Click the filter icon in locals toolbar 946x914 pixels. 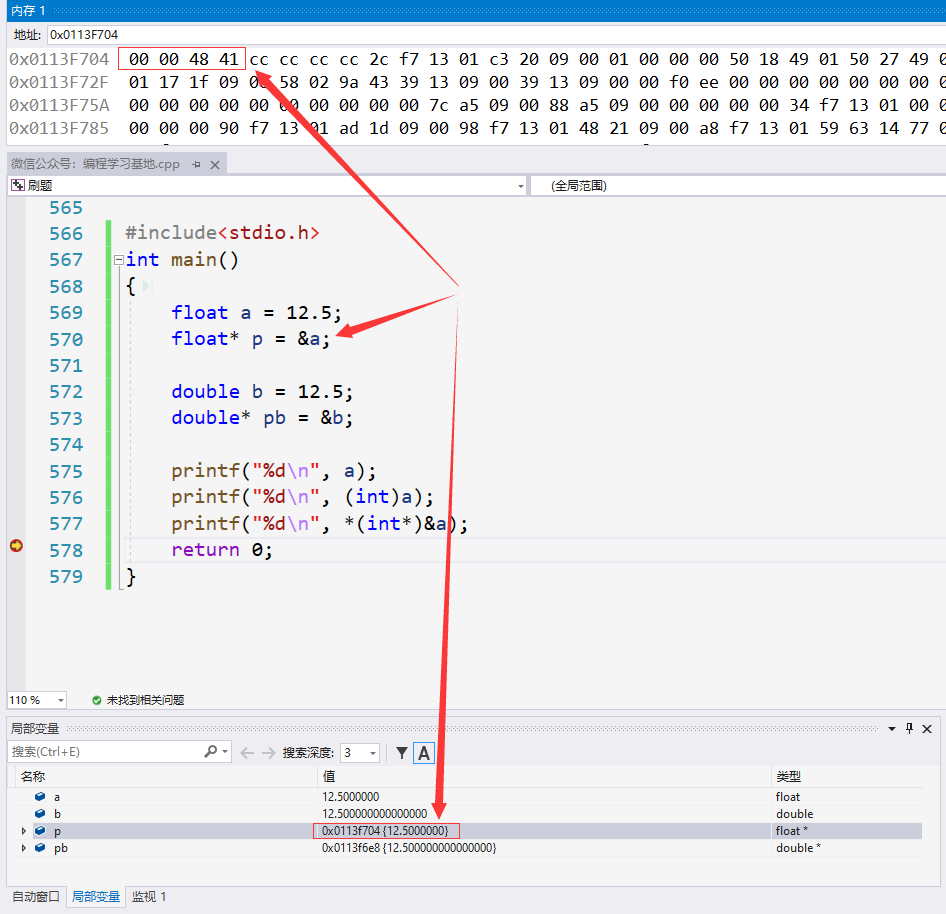(x=401, y=753)
